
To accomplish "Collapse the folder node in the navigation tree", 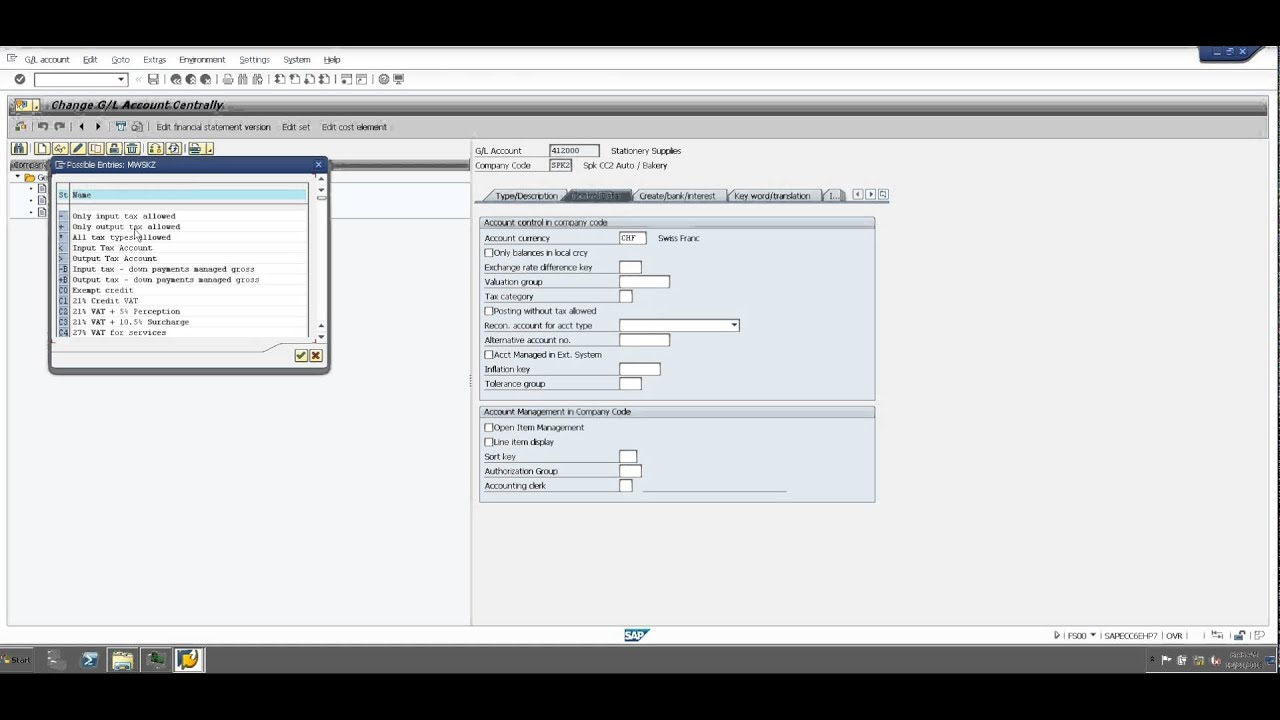I will [x=18, y=177].
